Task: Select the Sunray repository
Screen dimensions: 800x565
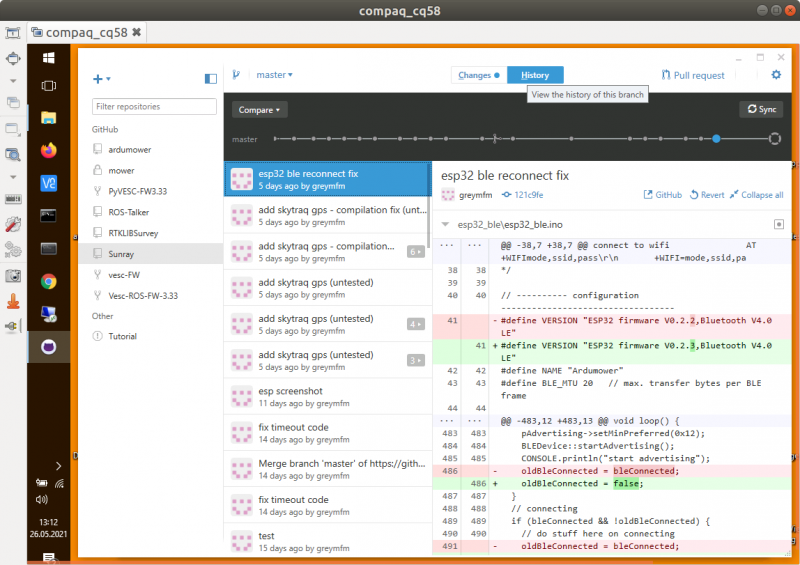Action: click(151, 254)
